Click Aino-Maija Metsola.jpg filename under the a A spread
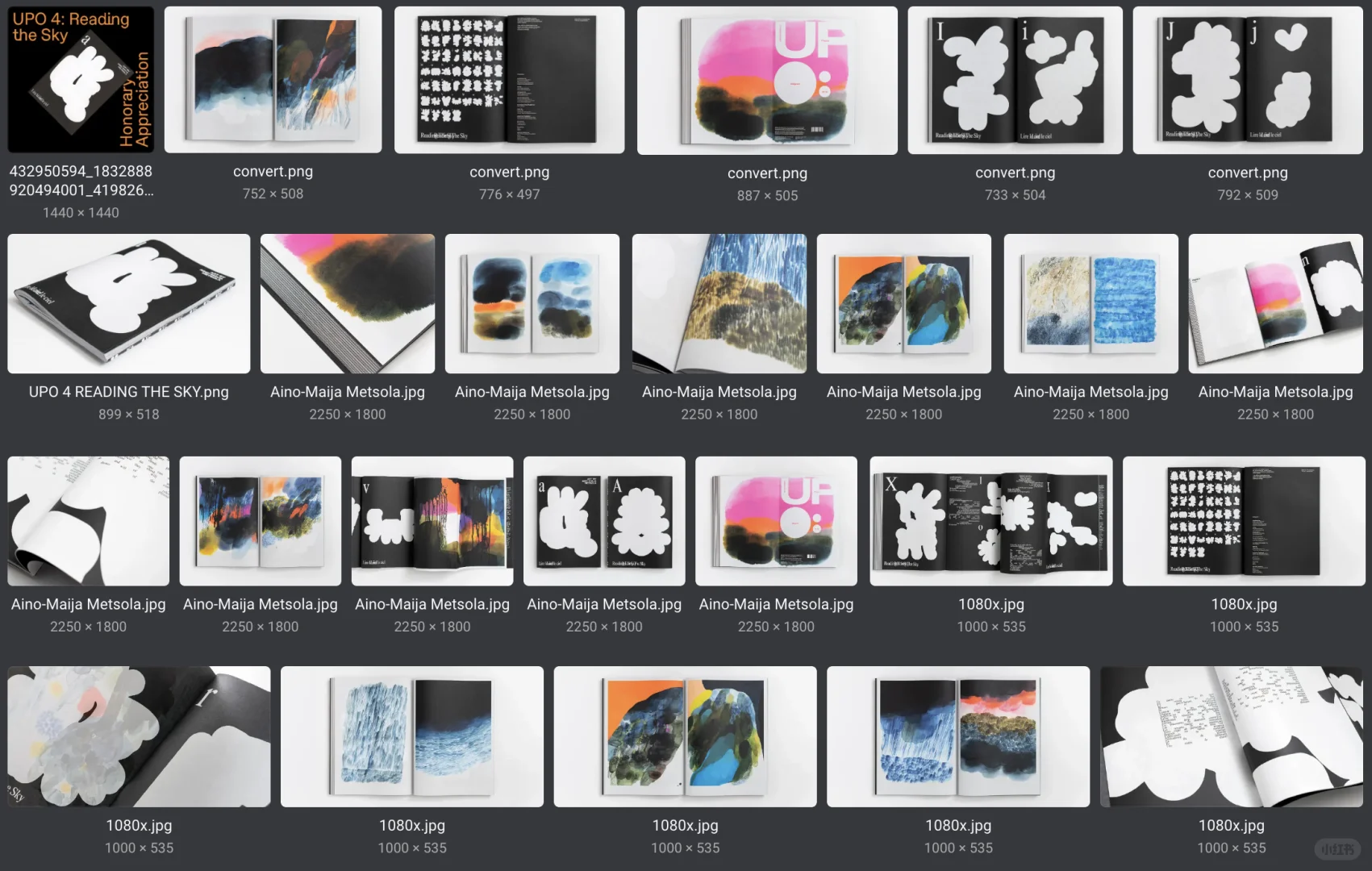Screen dimensions: 1372x871 604,604
